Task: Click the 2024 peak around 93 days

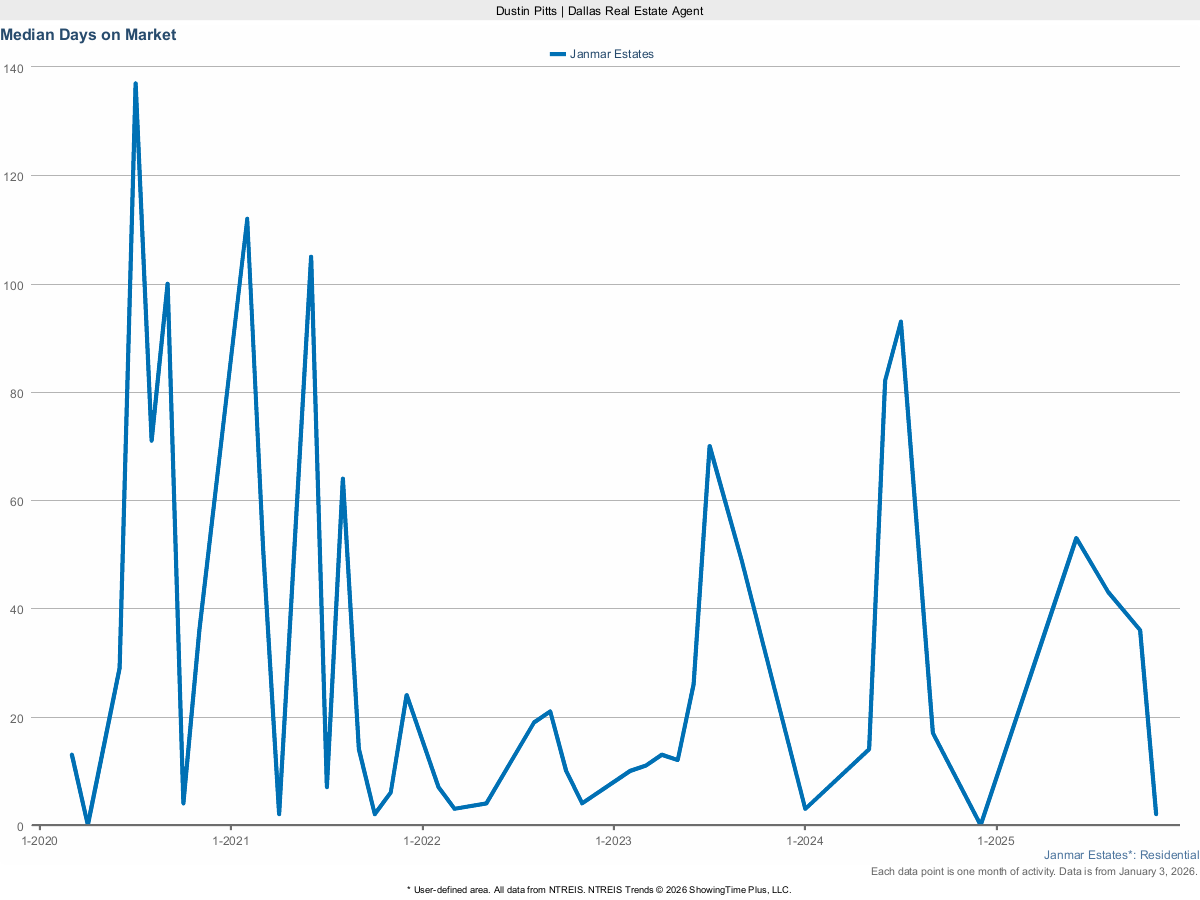Action: point(901,321)
